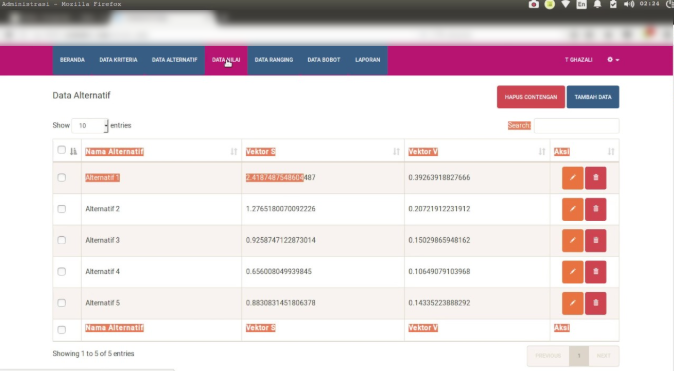674x371 pixels.
Task: Click the Tambah Data button
Action: (x=593, y=97)
